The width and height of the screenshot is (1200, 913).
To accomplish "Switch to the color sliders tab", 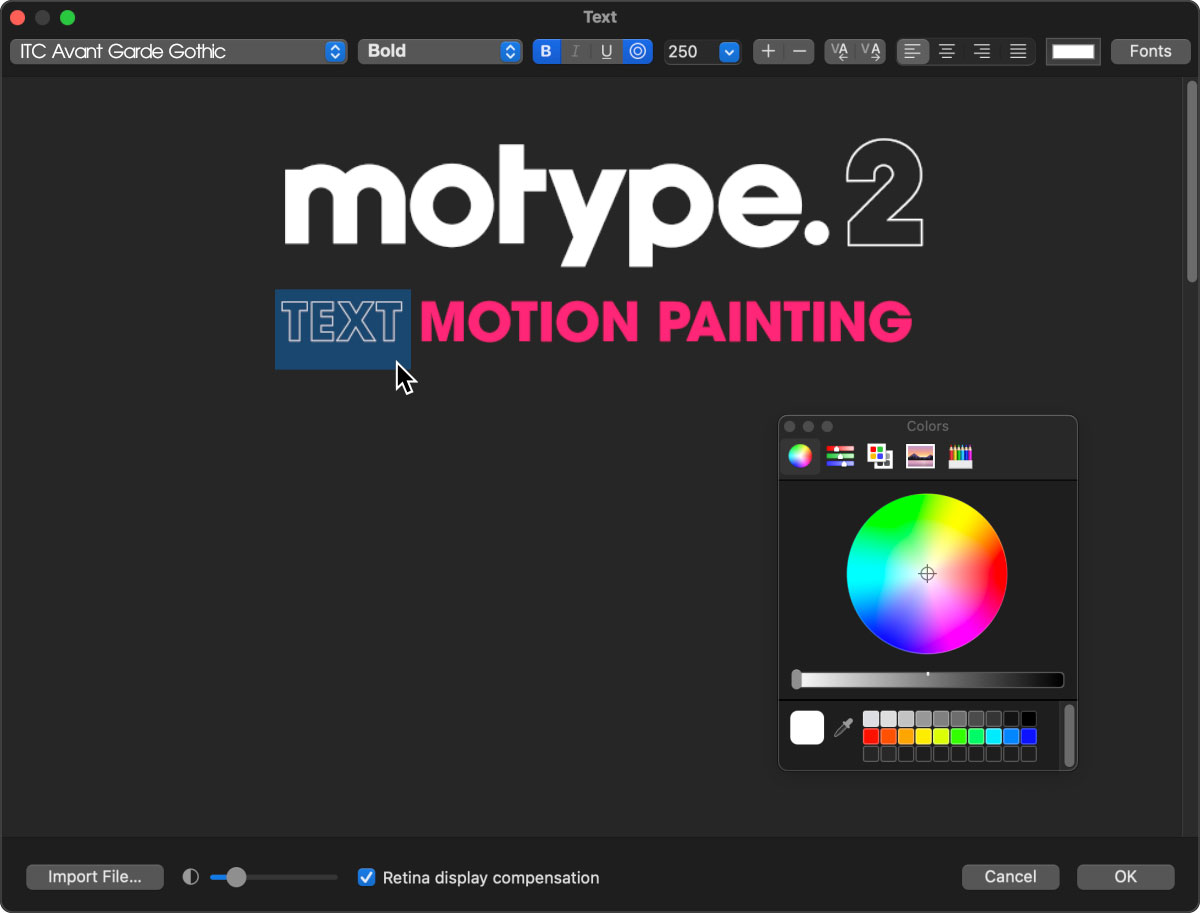I will coord(840,456).
